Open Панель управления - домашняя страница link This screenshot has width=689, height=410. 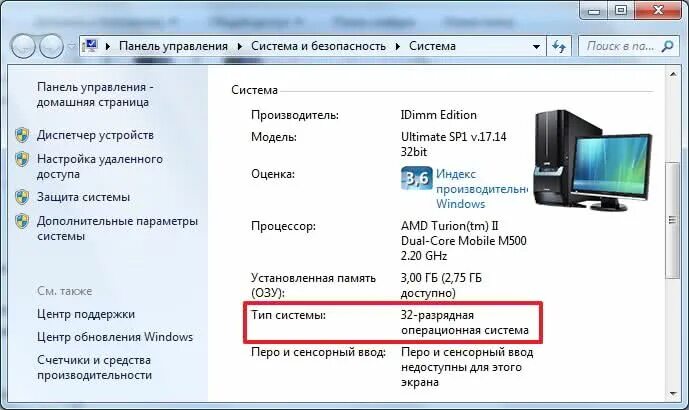coord(95,94)
